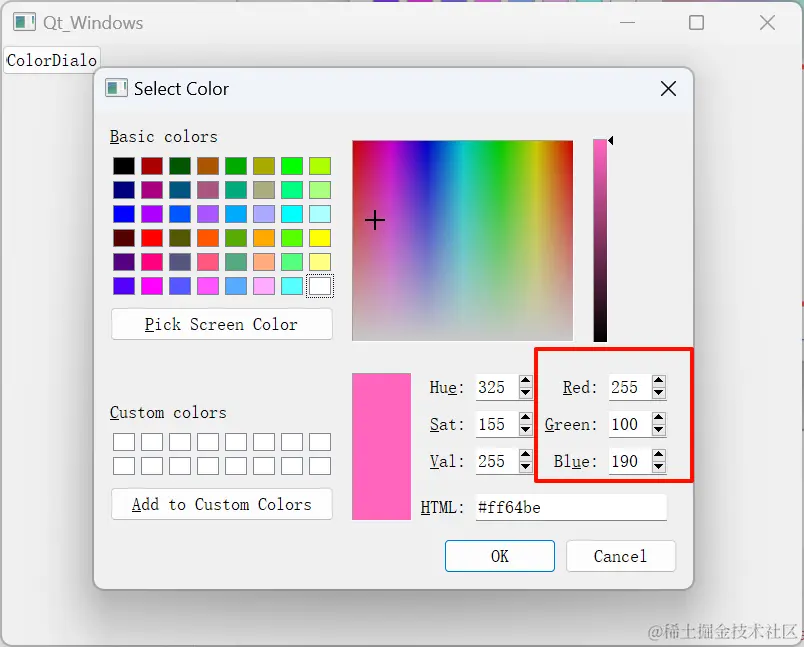Select the yellow swatch in Basic colors
Viewport: 804px width, 647px height.
tap(319, 238)
